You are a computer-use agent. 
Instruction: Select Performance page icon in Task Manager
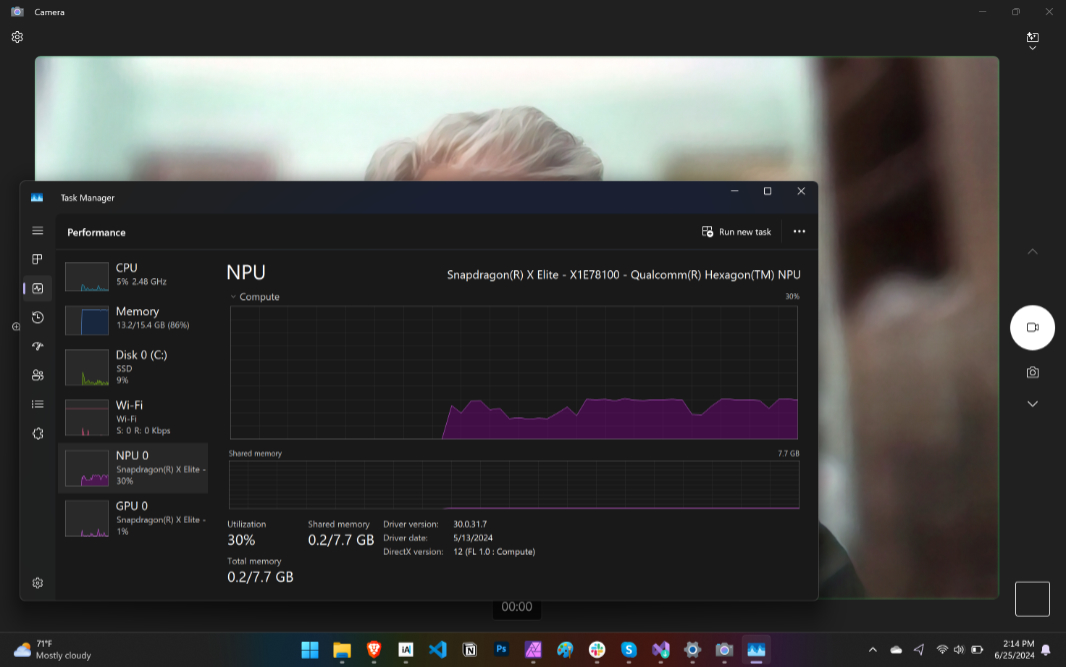point(37,288)
